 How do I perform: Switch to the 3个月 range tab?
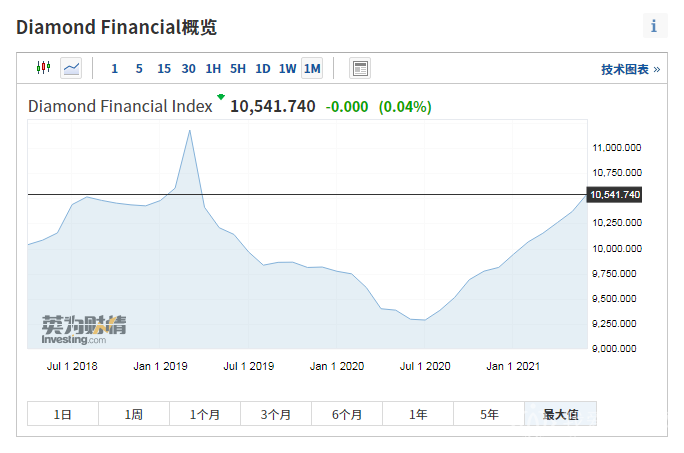tap(276, 414)
